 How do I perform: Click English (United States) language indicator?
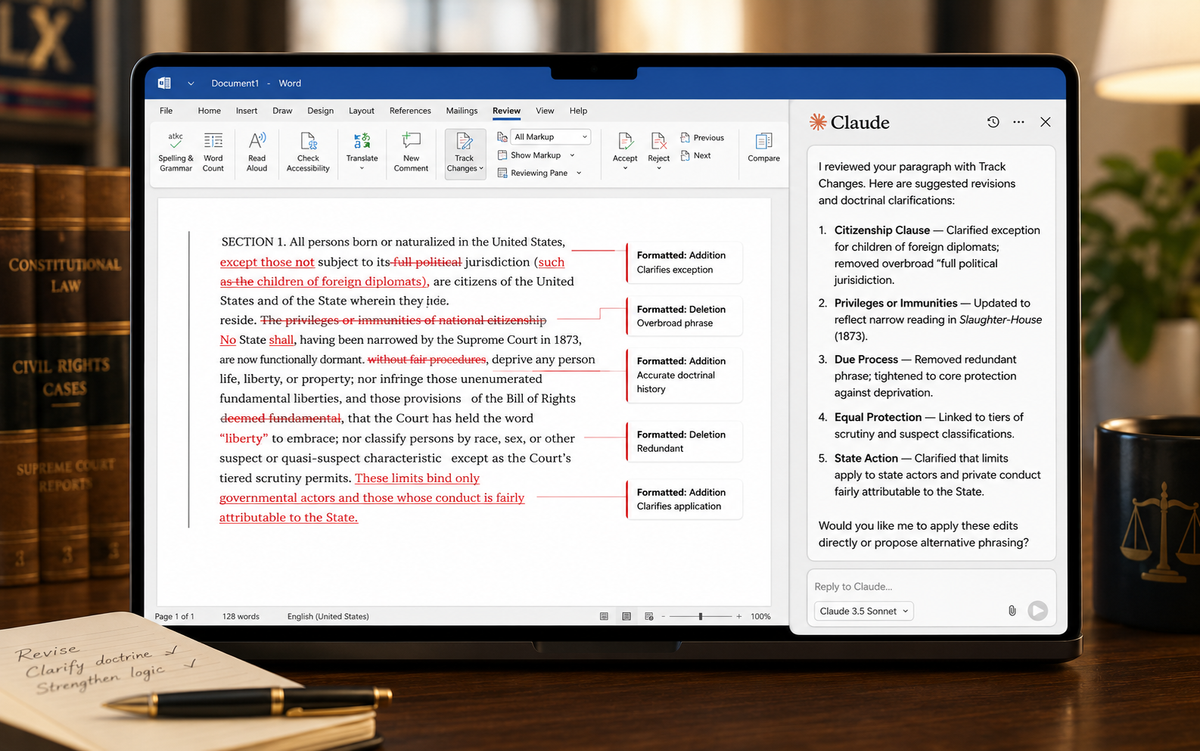click(x=328, y=616)
